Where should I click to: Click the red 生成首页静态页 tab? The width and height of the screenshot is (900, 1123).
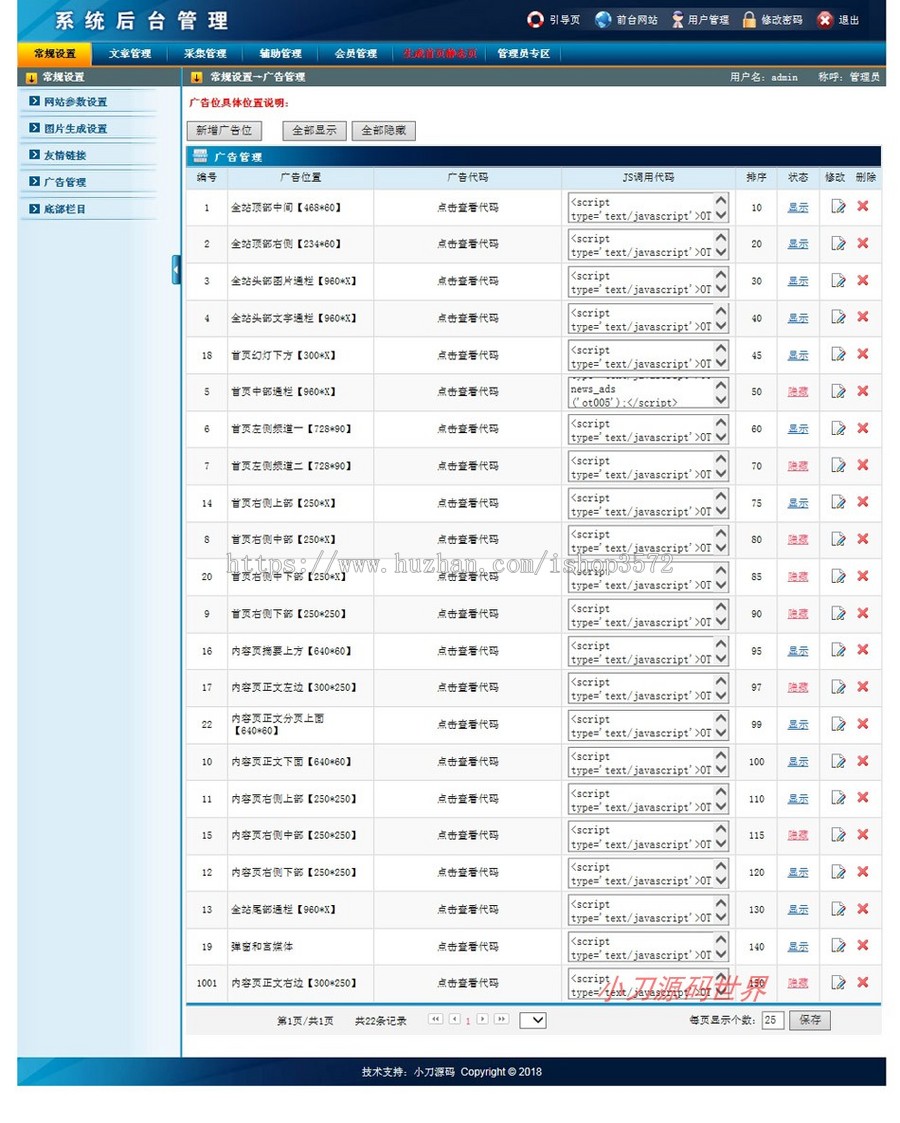point(440,54)
